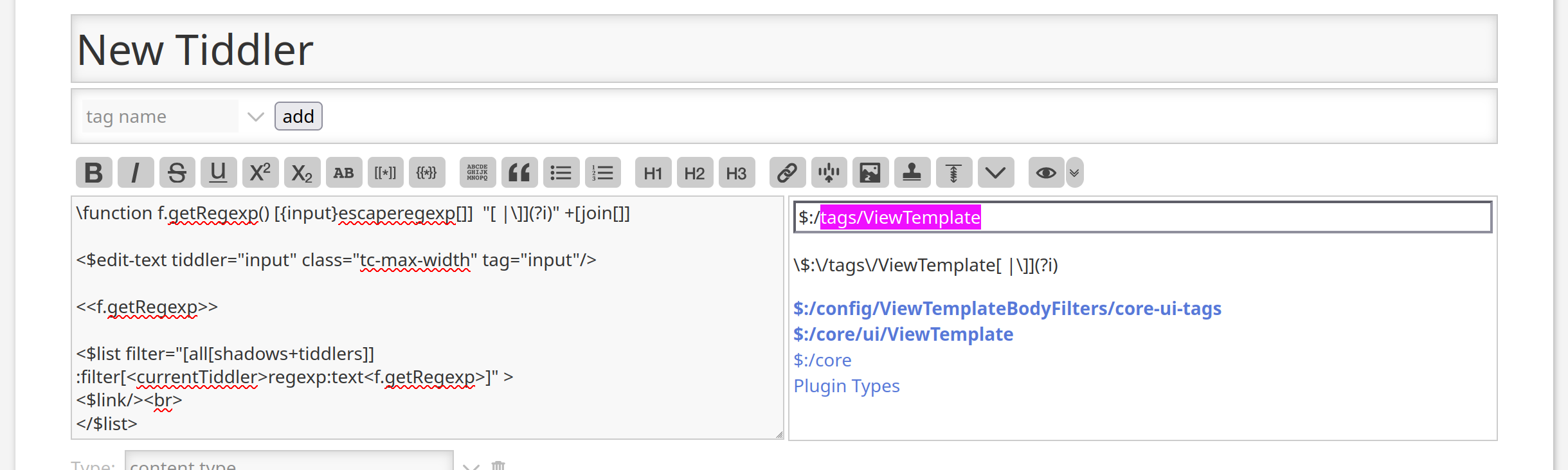Open the $:/core/ui/ViewTemplate link
1568x470 pixels.
tap(903, 334)
